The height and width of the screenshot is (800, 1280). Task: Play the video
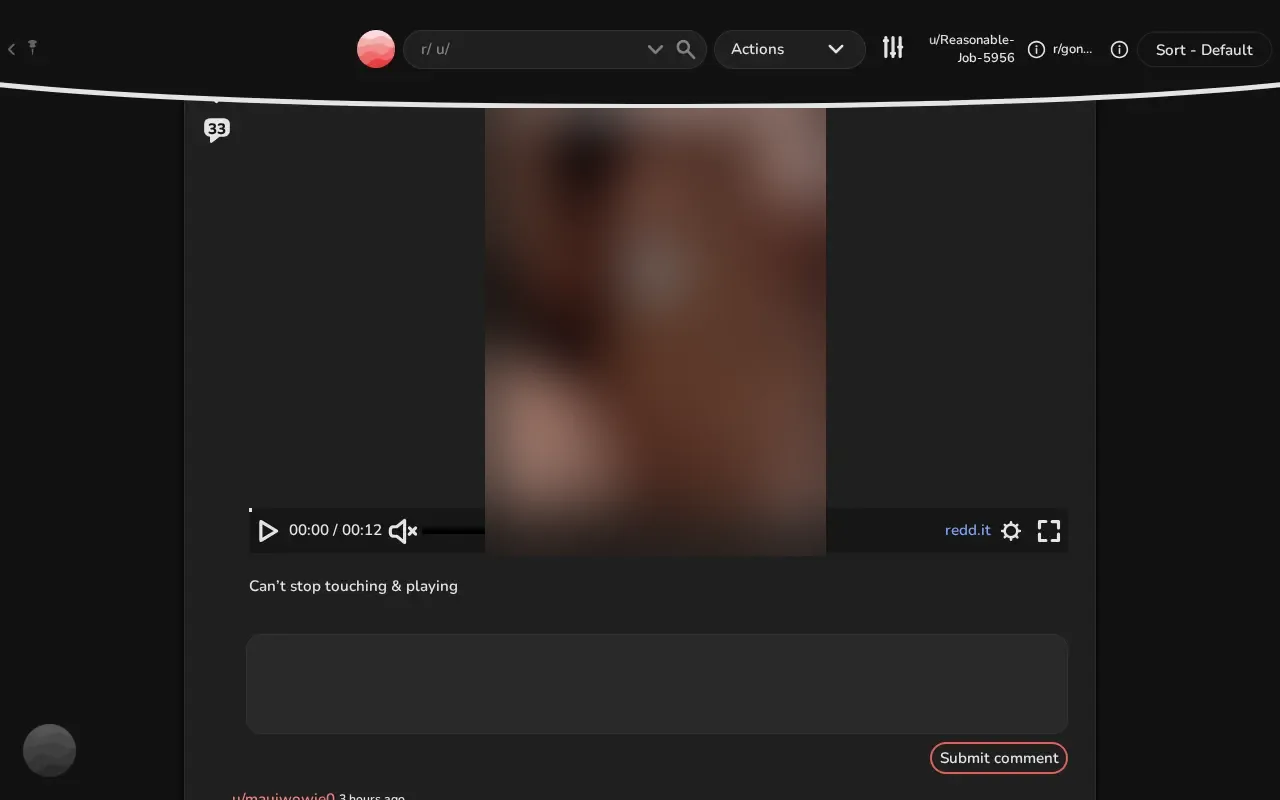(267, 531)
